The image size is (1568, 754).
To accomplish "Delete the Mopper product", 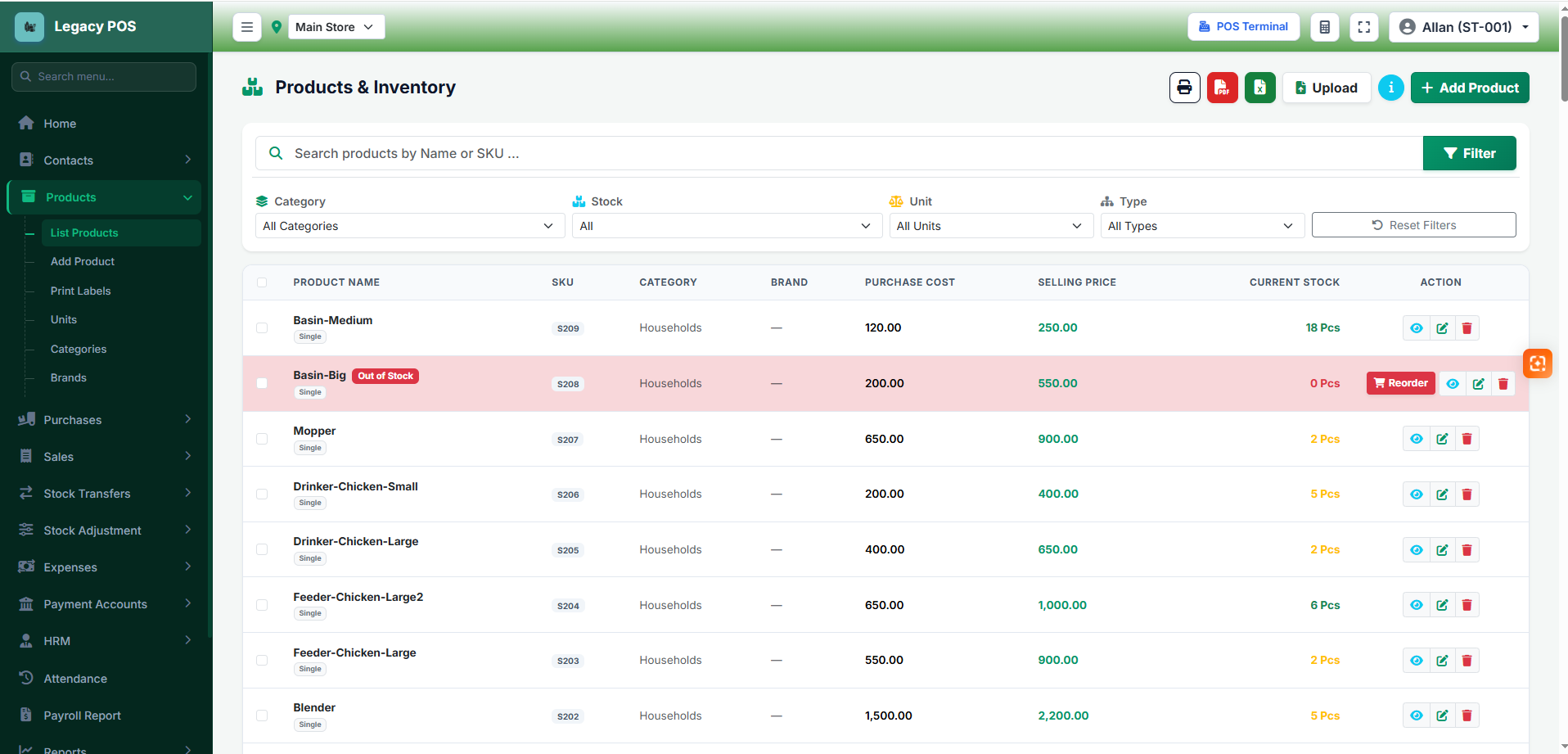I will tap(1467, 439).
